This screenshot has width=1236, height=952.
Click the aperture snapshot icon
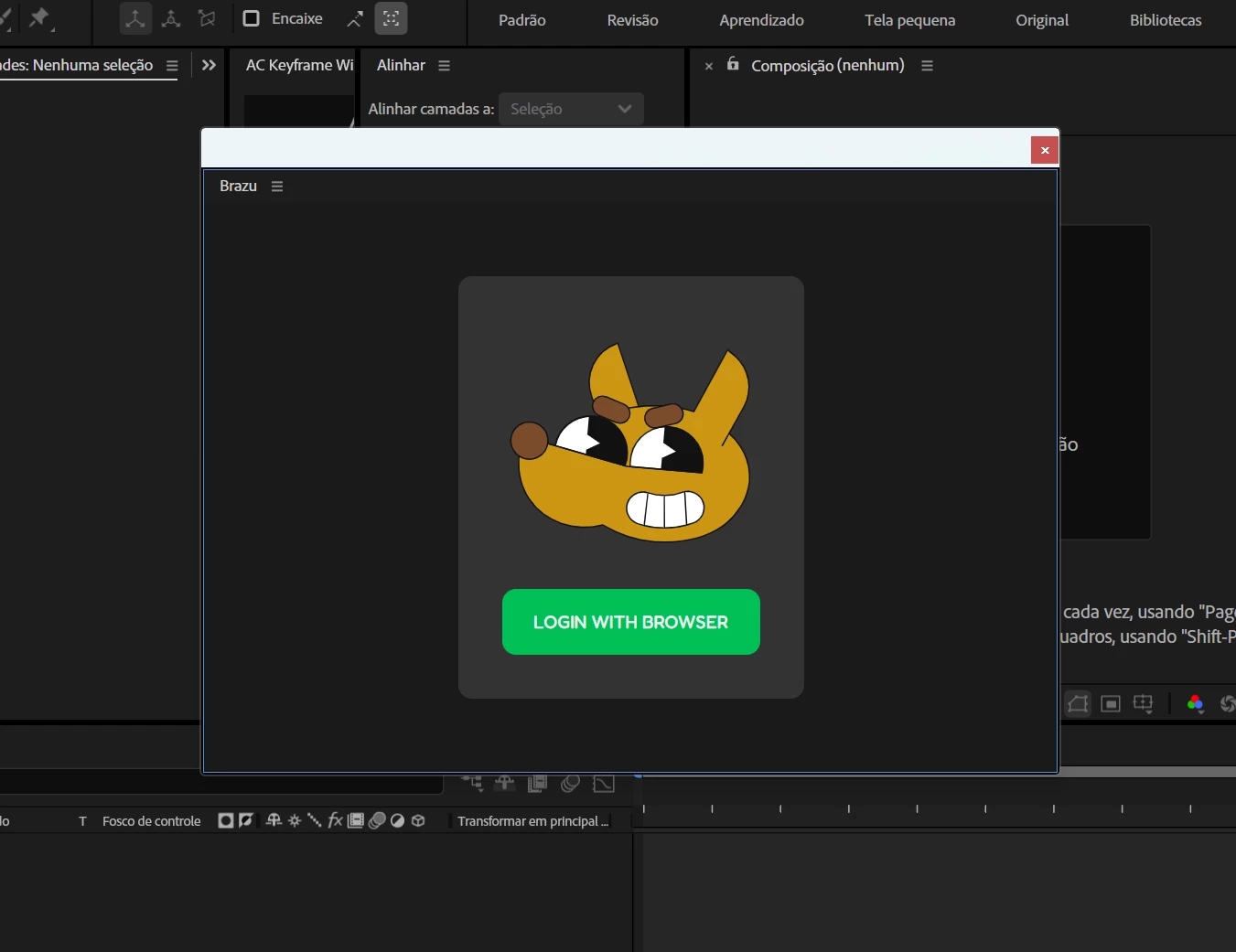click(x=1228, y=703)
